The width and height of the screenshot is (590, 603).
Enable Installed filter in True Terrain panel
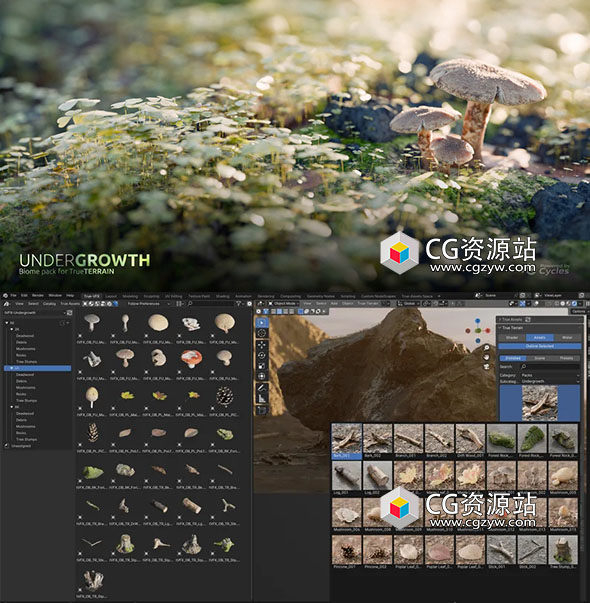513,358
